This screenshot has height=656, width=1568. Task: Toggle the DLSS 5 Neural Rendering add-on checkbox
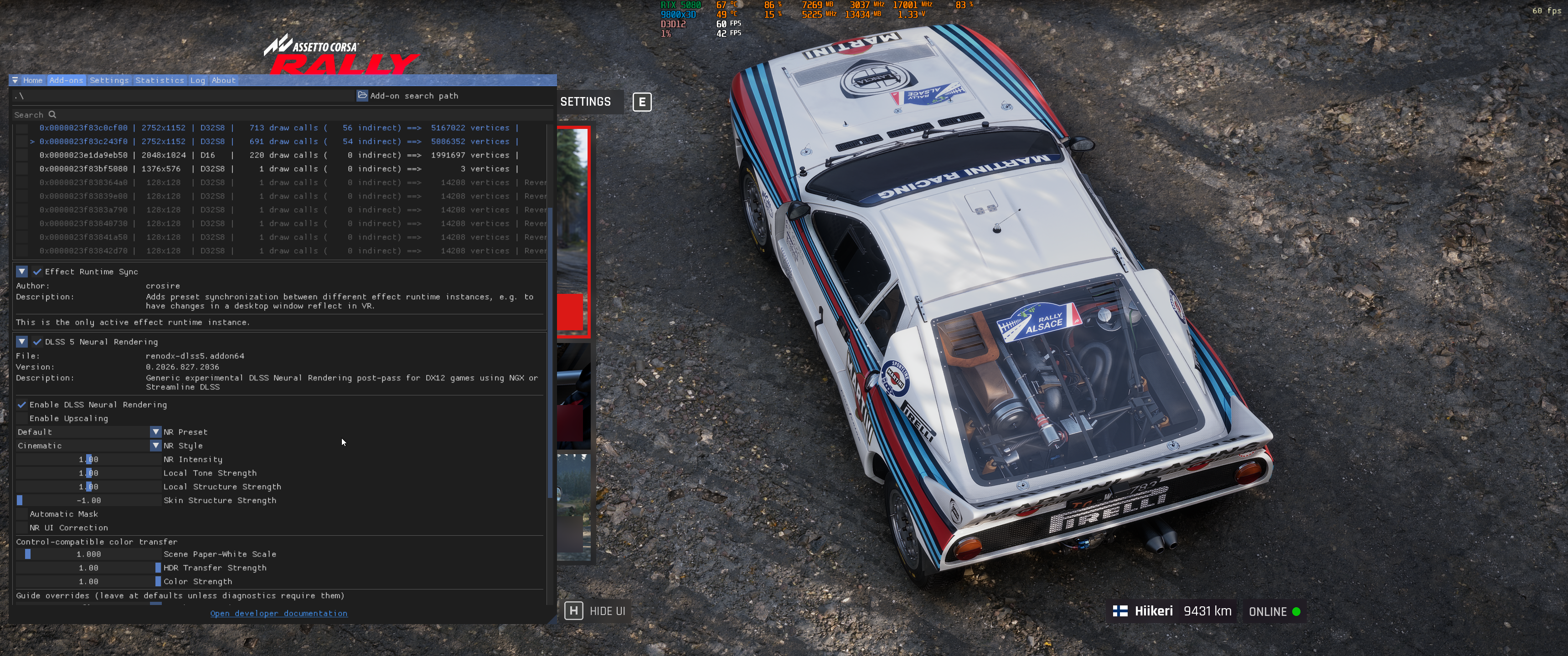pyautogui.click(x=37, y=342)
